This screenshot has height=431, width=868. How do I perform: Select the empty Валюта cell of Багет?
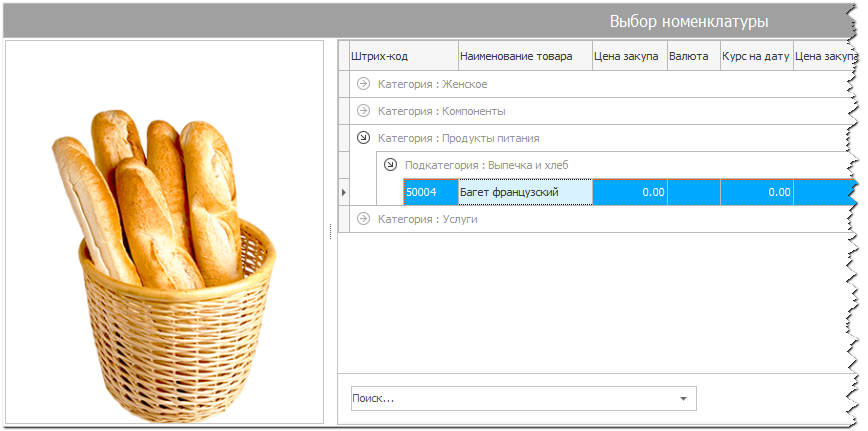[694, 192]
